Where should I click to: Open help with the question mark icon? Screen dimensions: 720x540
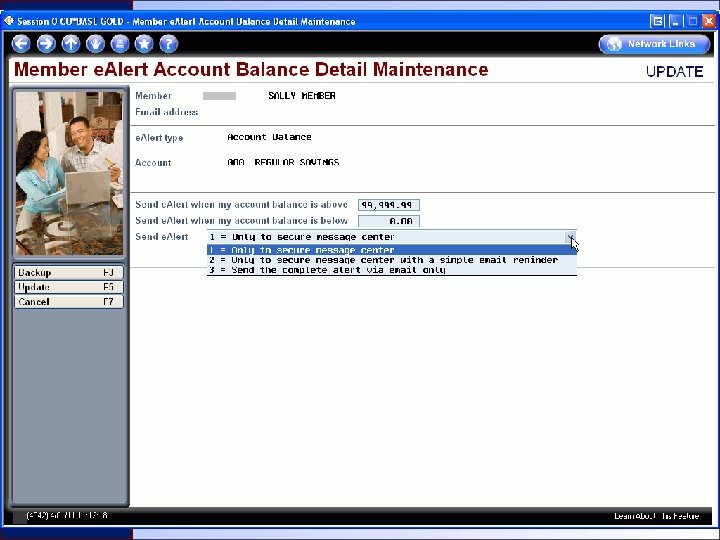(169, 44)
